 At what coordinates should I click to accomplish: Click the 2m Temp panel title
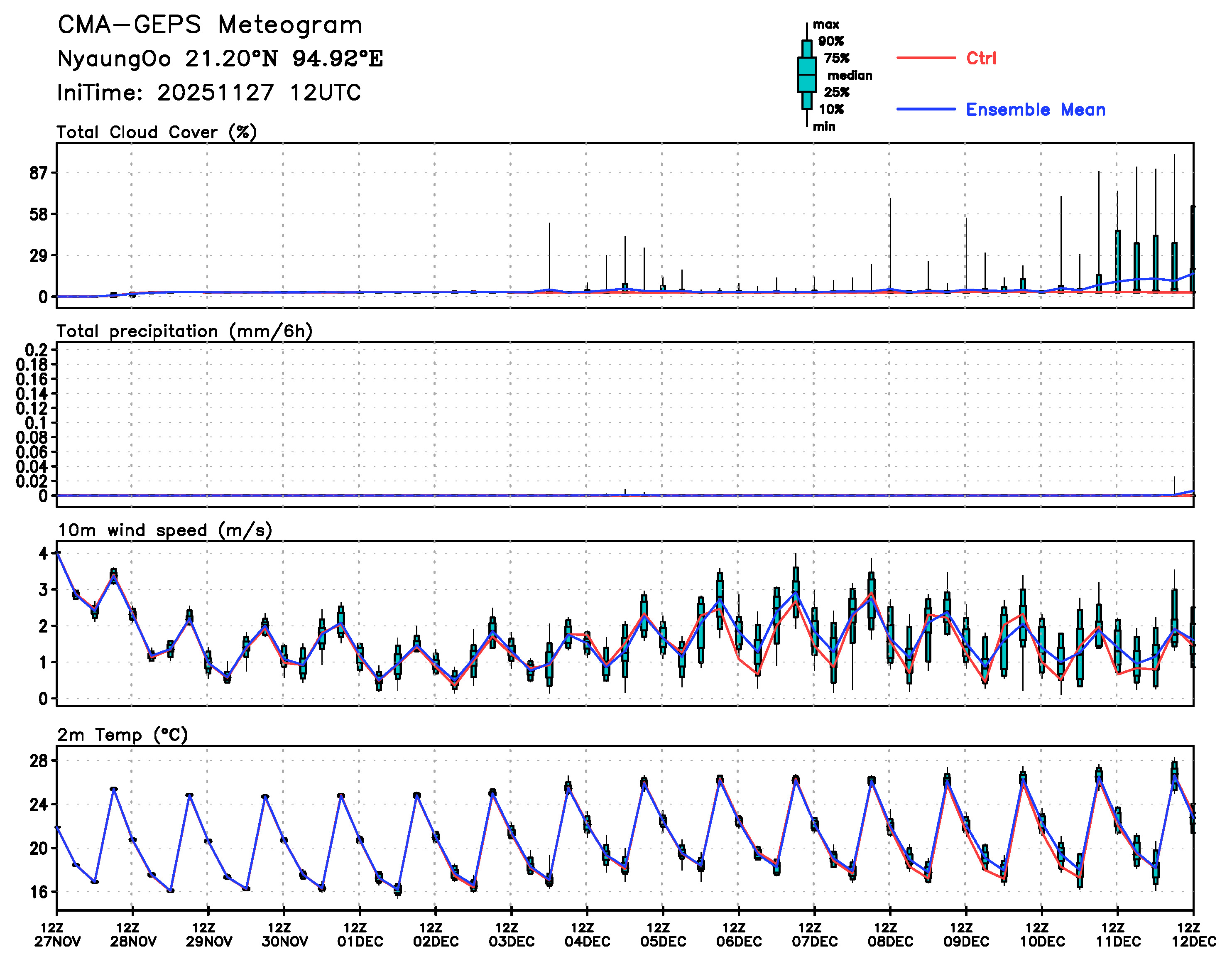122,734
